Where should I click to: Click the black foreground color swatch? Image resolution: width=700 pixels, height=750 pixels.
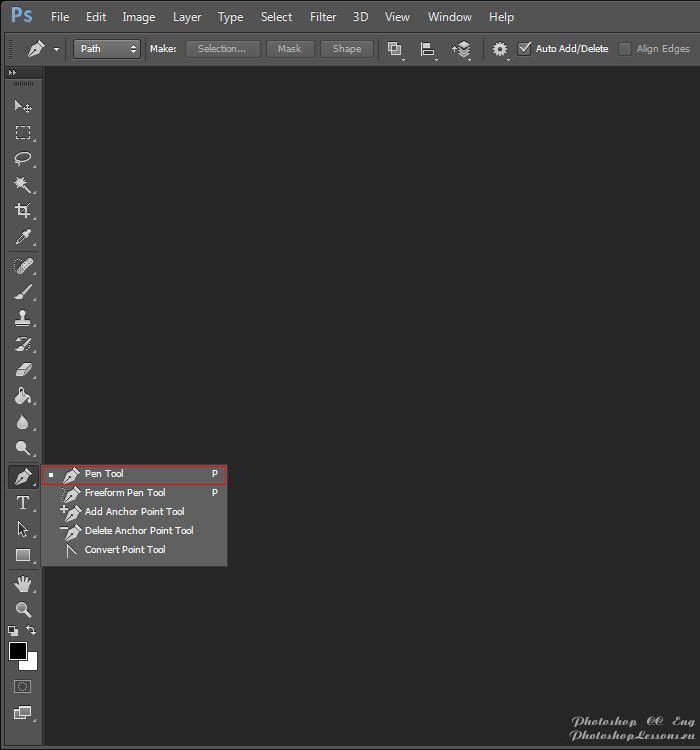(x=18, y=651)
